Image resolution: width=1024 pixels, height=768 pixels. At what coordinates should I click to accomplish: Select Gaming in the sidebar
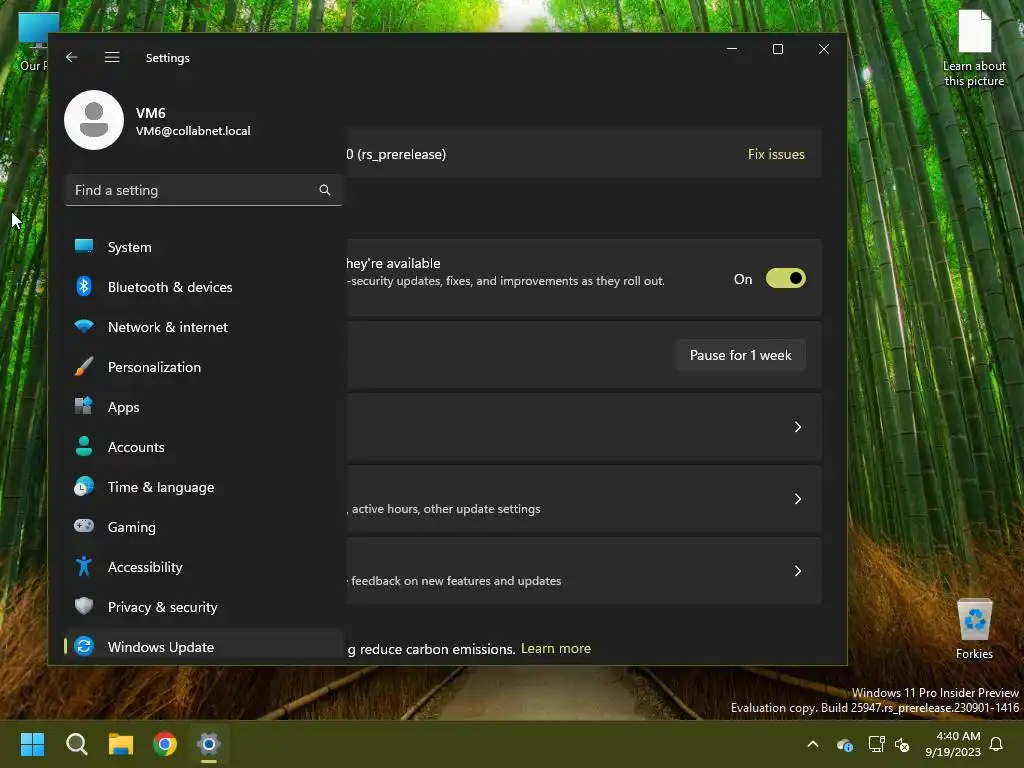204,527
